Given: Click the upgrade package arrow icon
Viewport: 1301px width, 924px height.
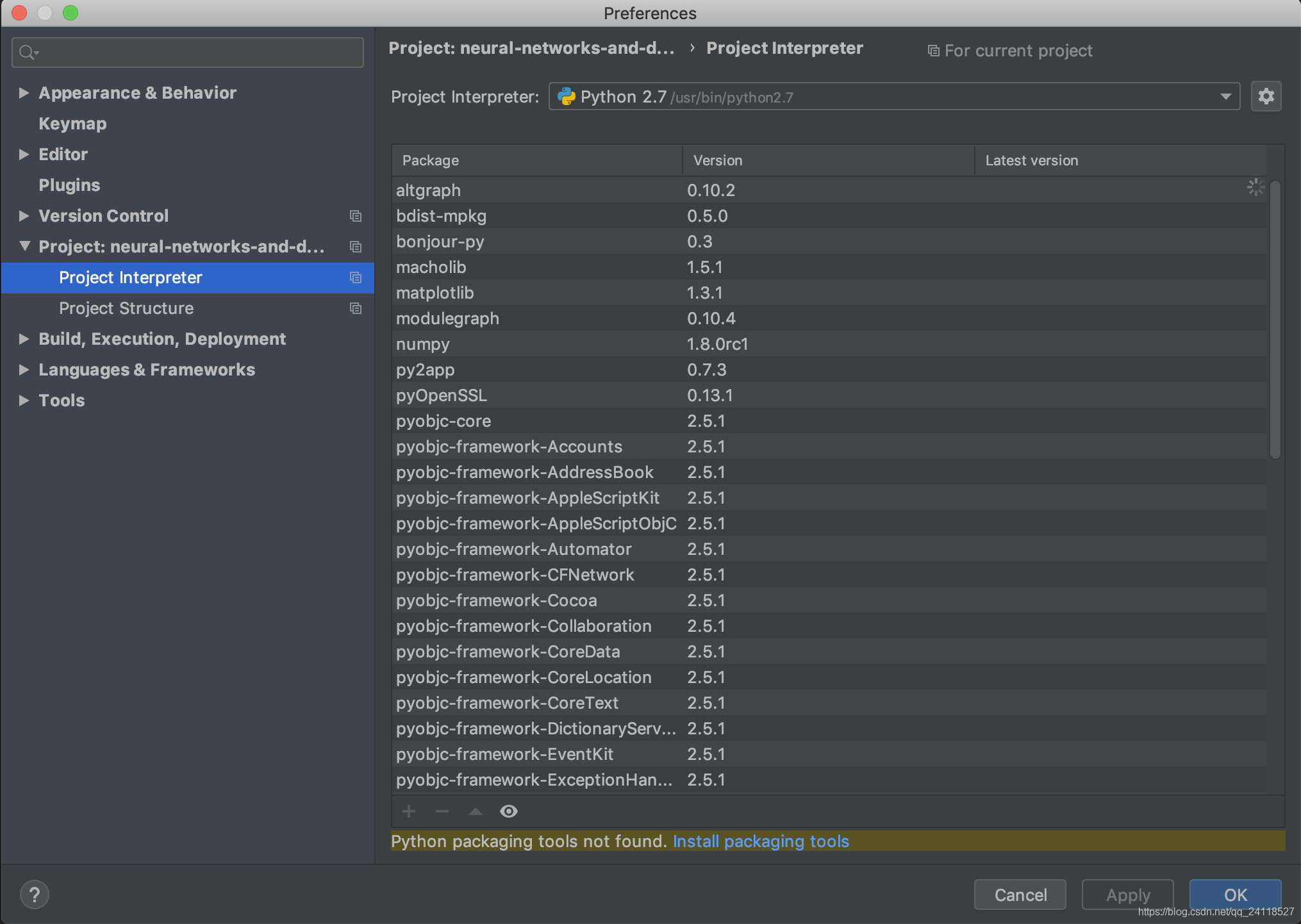Looking at the screenshot, I should [x=476, y=812].
